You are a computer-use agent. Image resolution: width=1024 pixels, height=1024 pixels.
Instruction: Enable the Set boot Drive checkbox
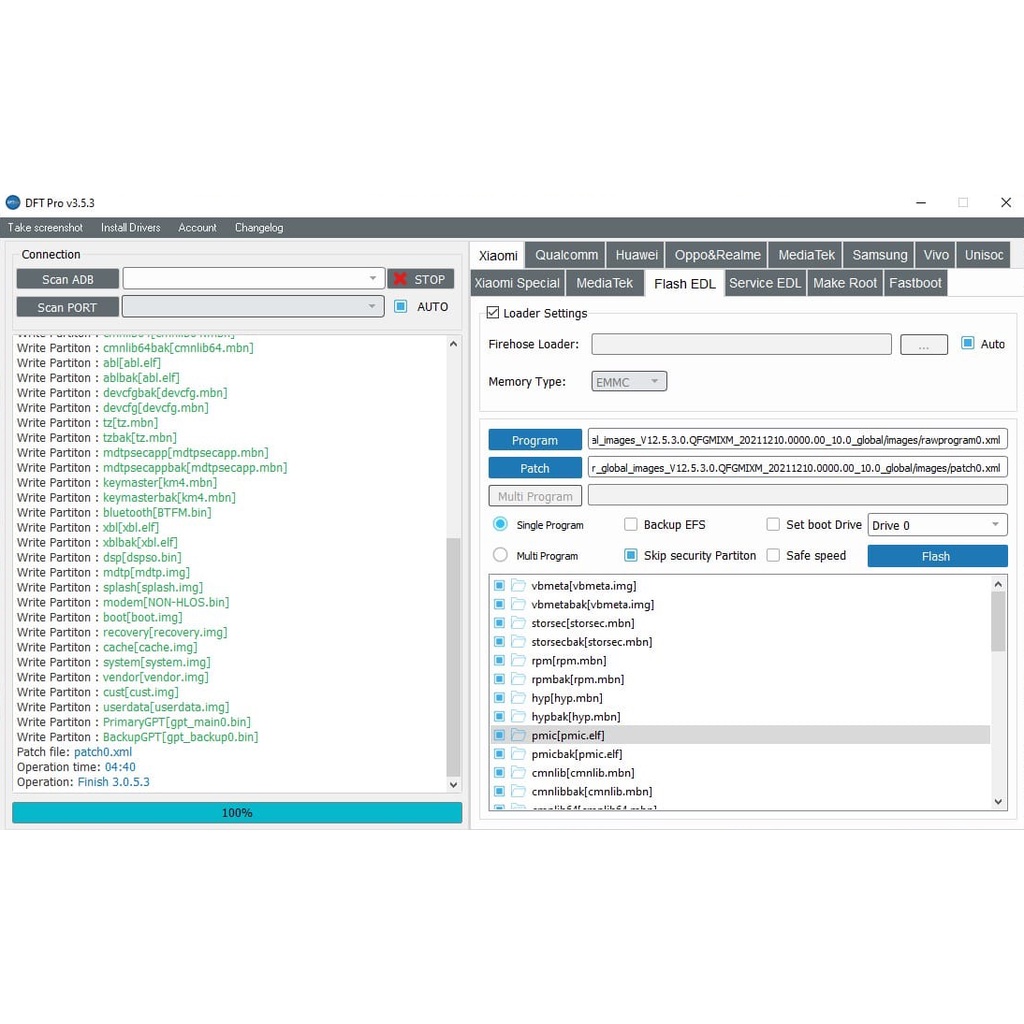773,524
